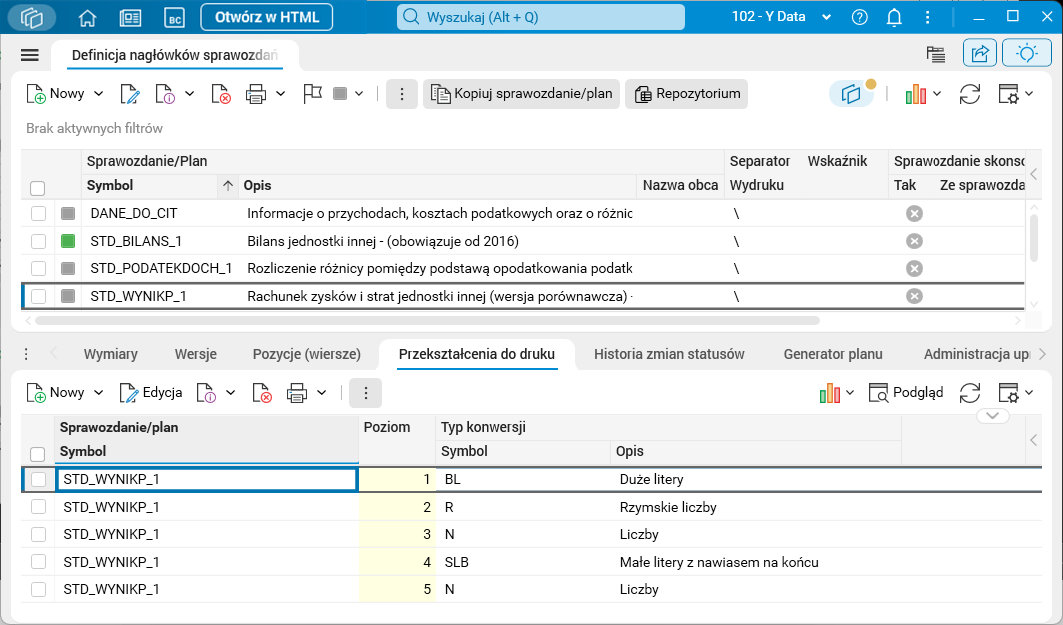The width and height of the screenshot is (1063, 625).
Task: Expand lower printer dropdown arrow
Action: tap(322, 393)
